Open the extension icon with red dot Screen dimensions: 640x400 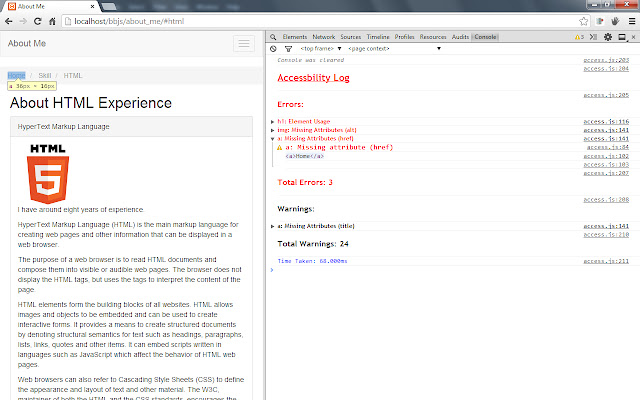point(600,21)
